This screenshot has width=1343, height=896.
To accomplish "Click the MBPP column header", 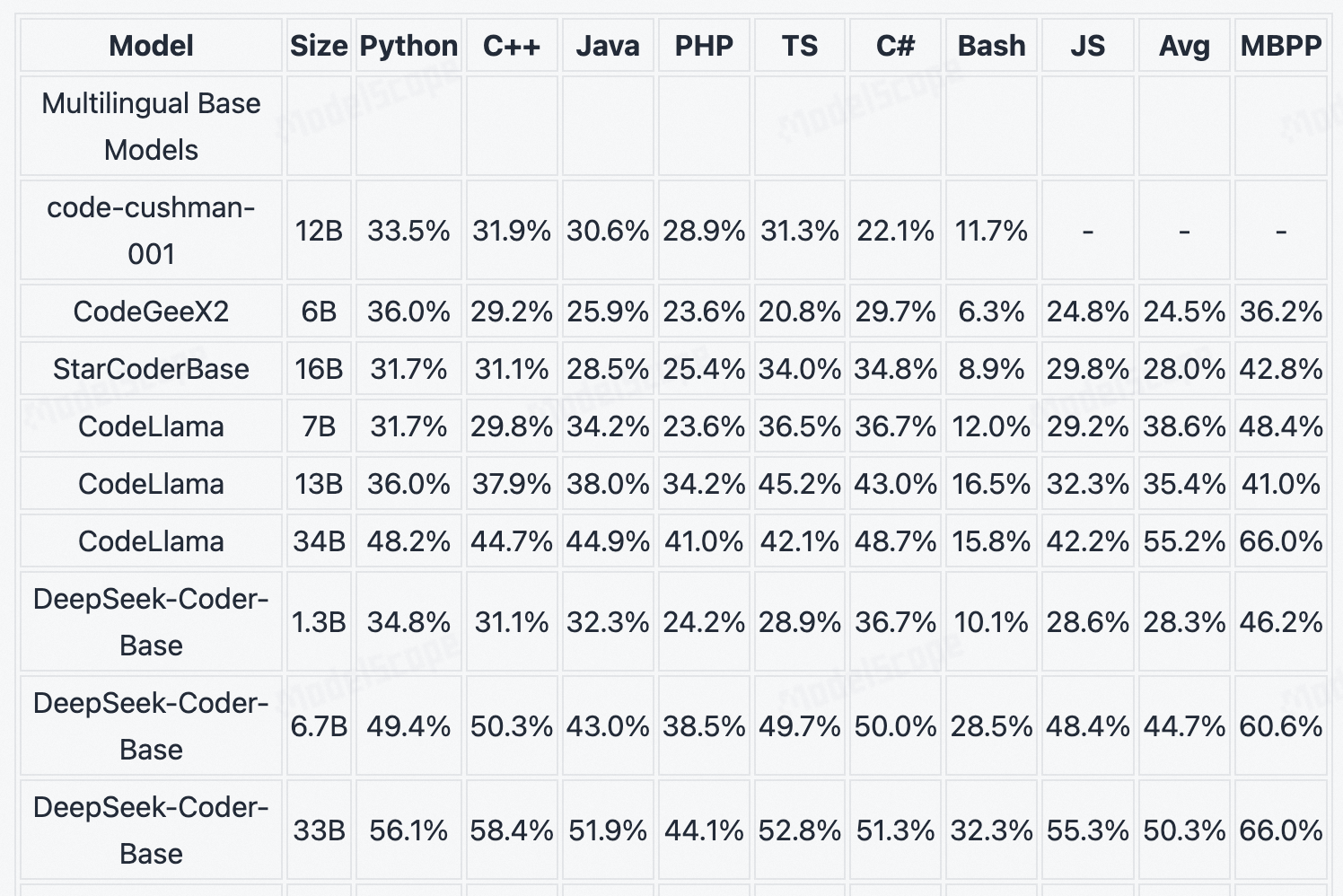I will (1281, 46).
